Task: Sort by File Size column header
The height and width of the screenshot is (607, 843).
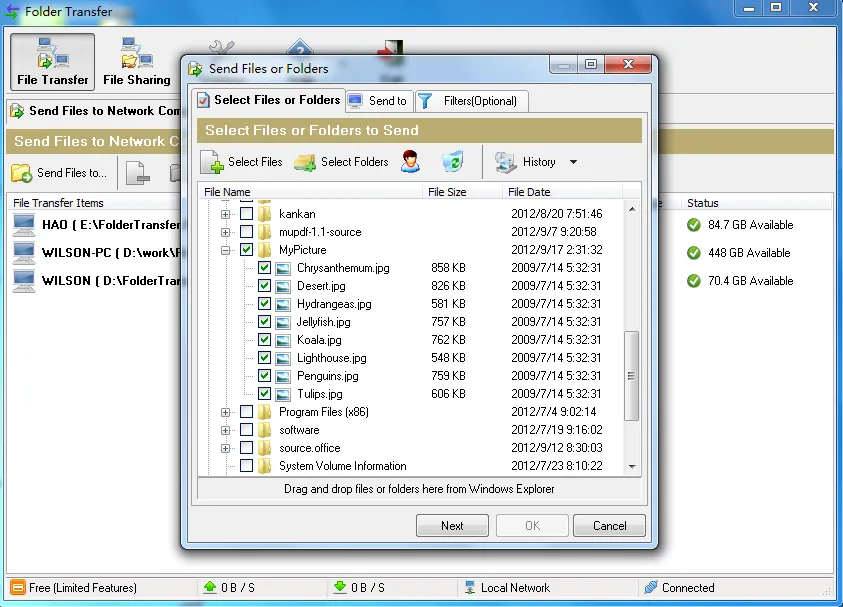Action: click(462, 192)
